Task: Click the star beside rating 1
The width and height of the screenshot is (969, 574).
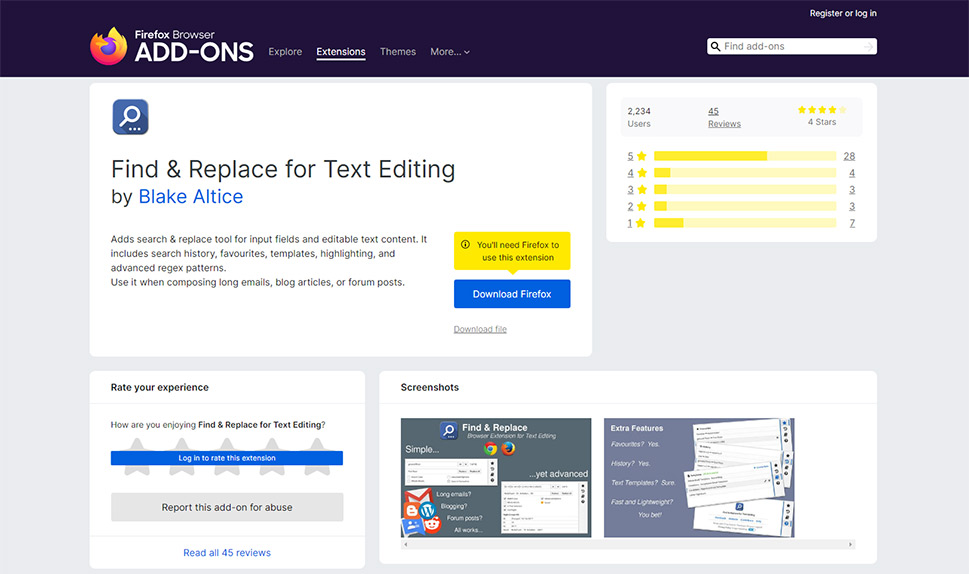Action: tap(640, 223)
